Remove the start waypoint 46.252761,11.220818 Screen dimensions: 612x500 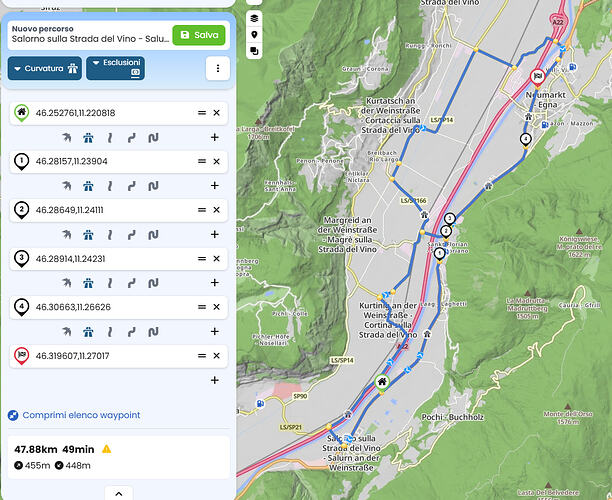coord(217,113)
